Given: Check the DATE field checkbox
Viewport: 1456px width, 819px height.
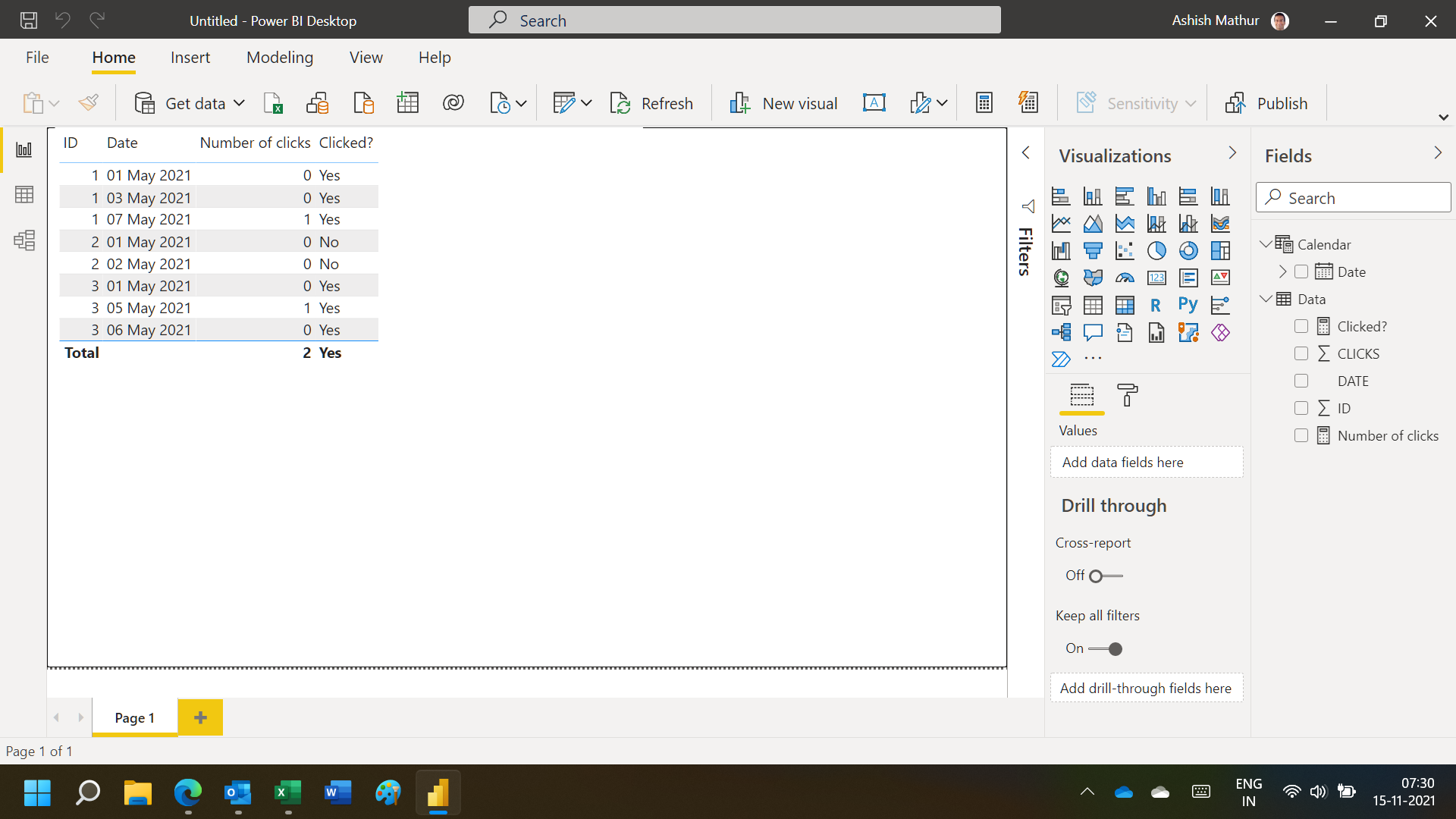Looking at the screenshot, I should [x=1301, y=381].
